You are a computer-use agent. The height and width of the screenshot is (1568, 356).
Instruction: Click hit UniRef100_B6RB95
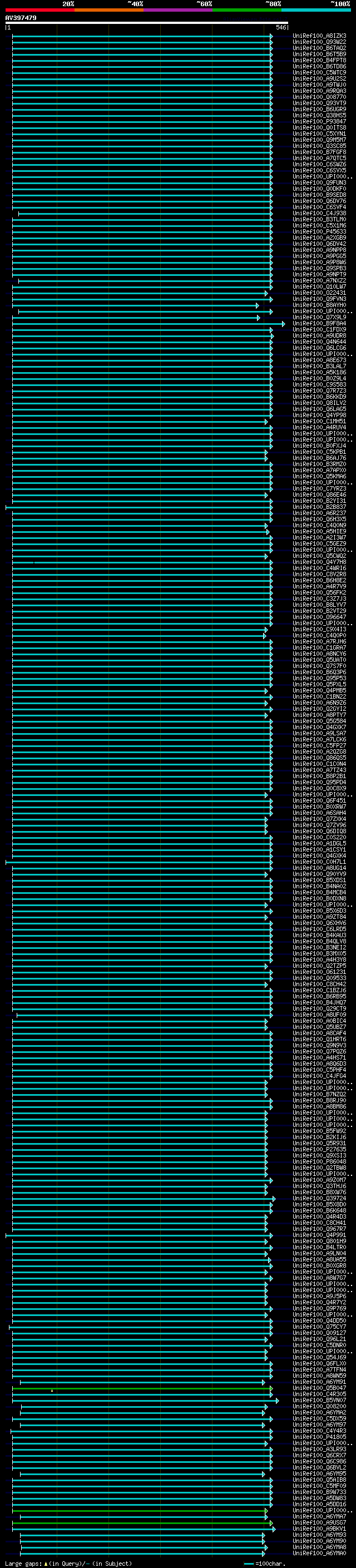tap(319, 996)
